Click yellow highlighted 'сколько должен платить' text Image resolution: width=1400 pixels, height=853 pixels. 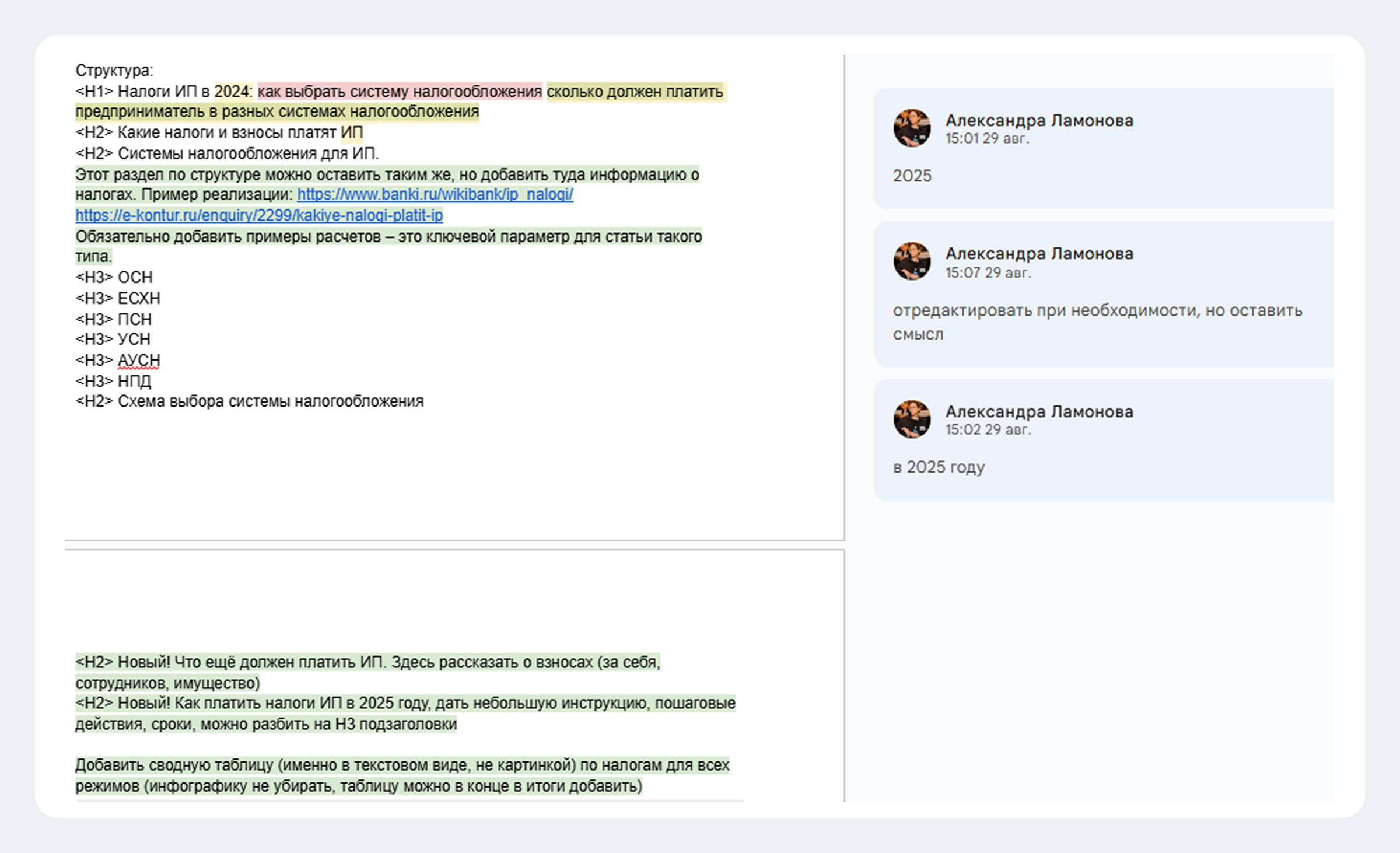635,92
